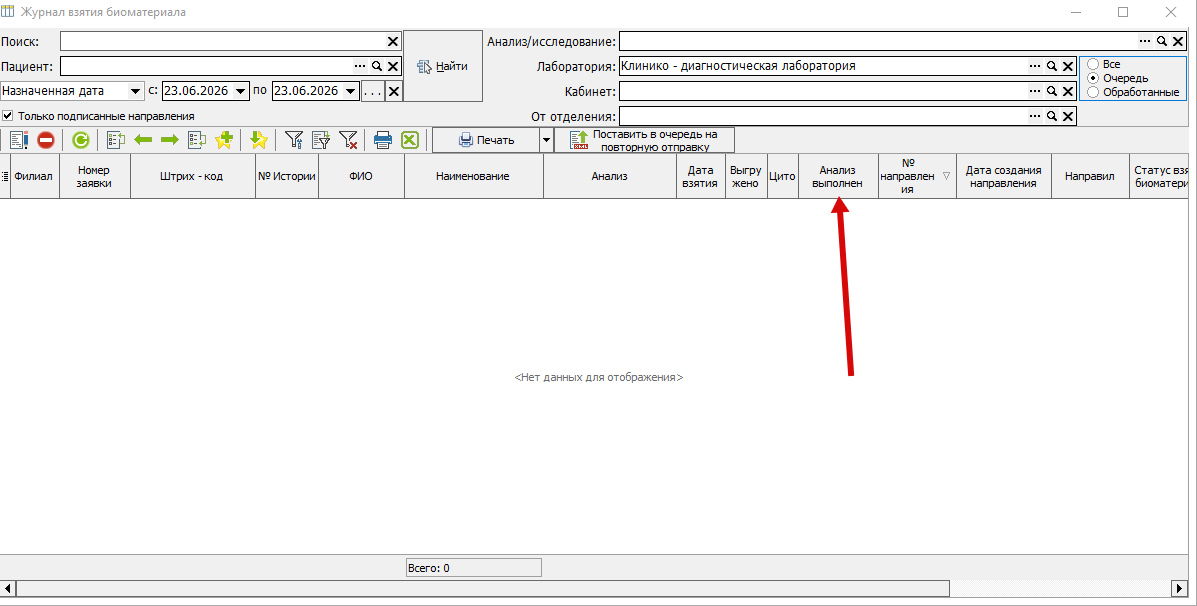Viewport: 1197px width, 606px height.
Task: Open the Пациент three-dots lookup
Action: coord(360,66)
